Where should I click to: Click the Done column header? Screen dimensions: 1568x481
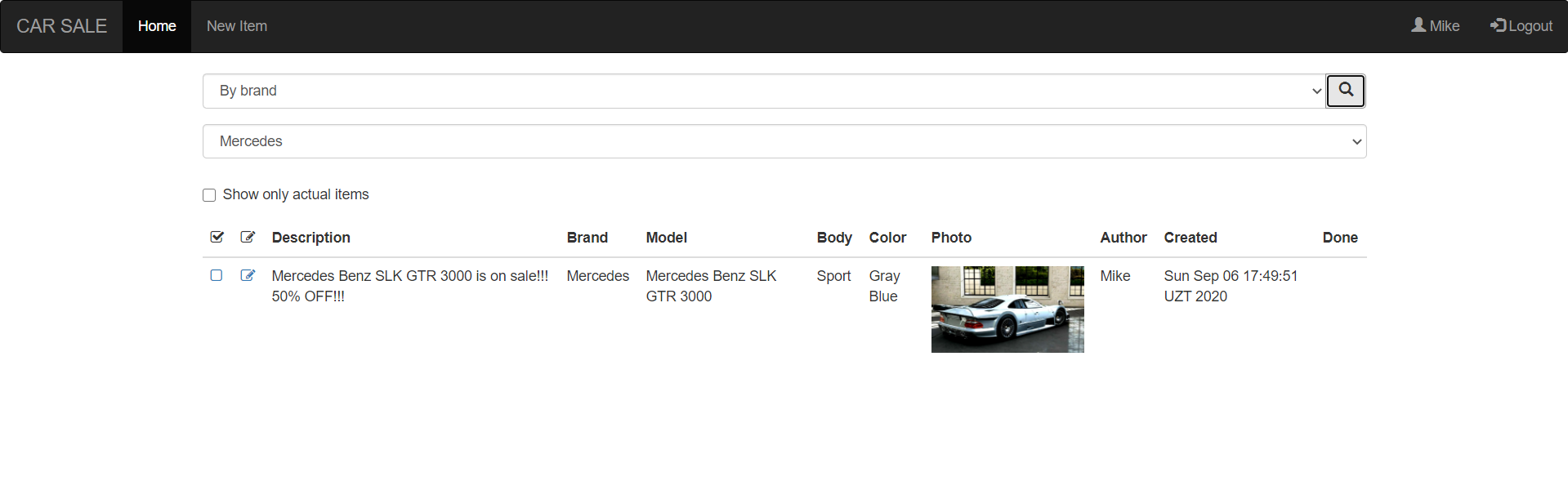1339,238
